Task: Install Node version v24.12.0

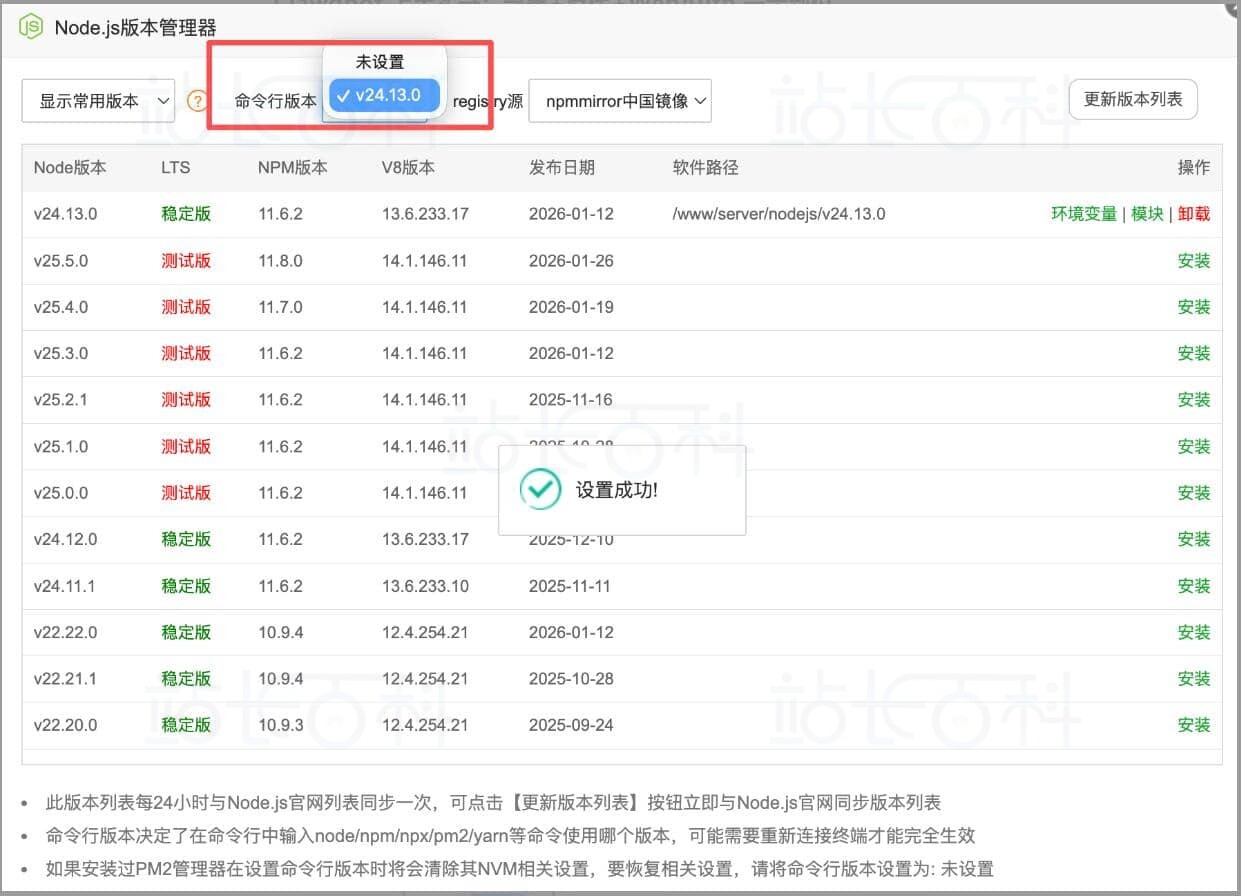Action: [1194, 539]
